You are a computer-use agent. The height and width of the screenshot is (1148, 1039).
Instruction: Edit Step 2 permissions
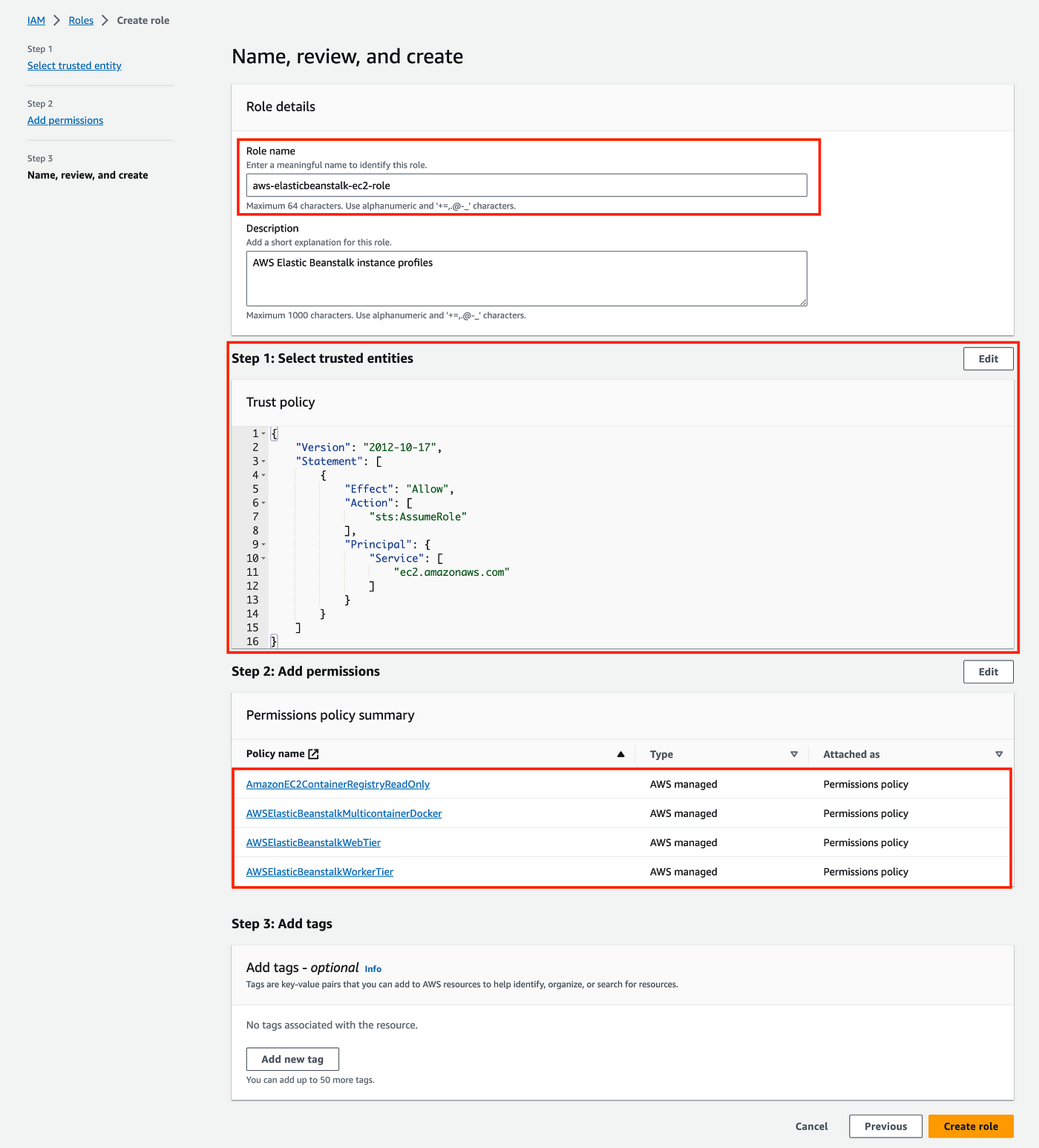(988, 672)
